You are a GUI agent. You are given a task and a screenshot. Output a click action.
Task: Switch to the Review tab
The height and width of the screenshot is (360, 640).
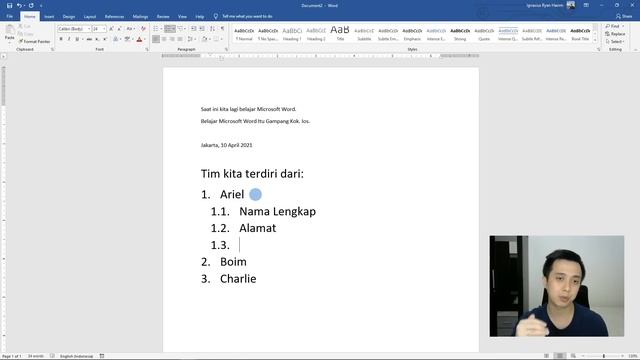(163, 17)
